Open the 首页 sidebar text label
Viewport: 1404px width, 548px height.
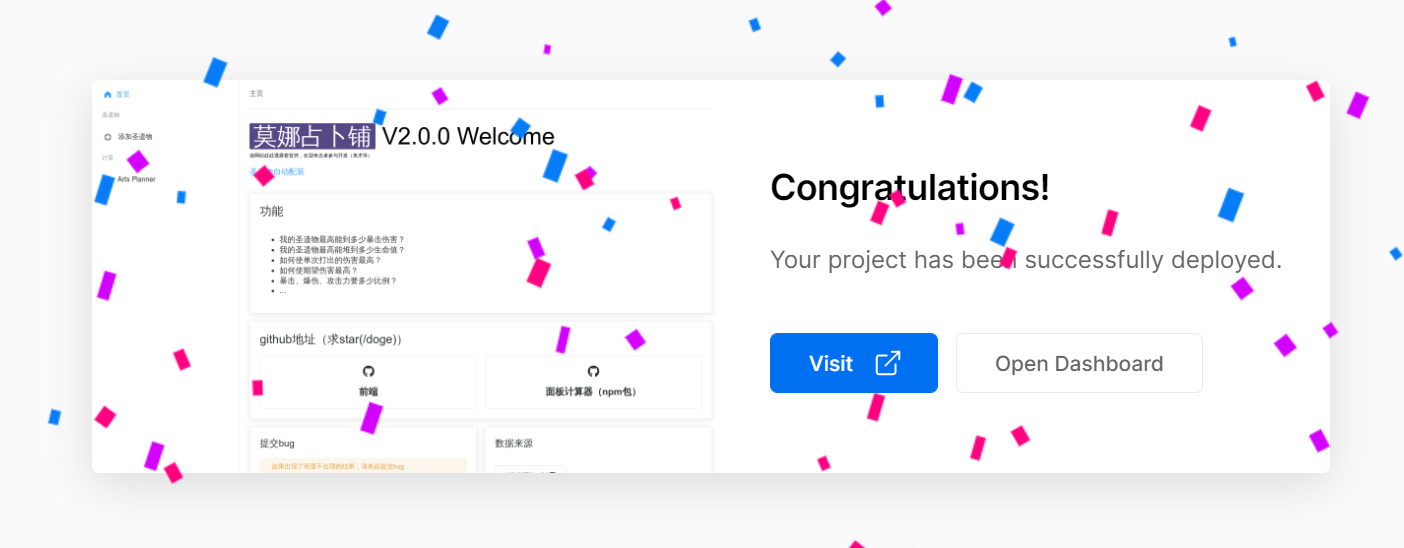click(x=123, y=94)
